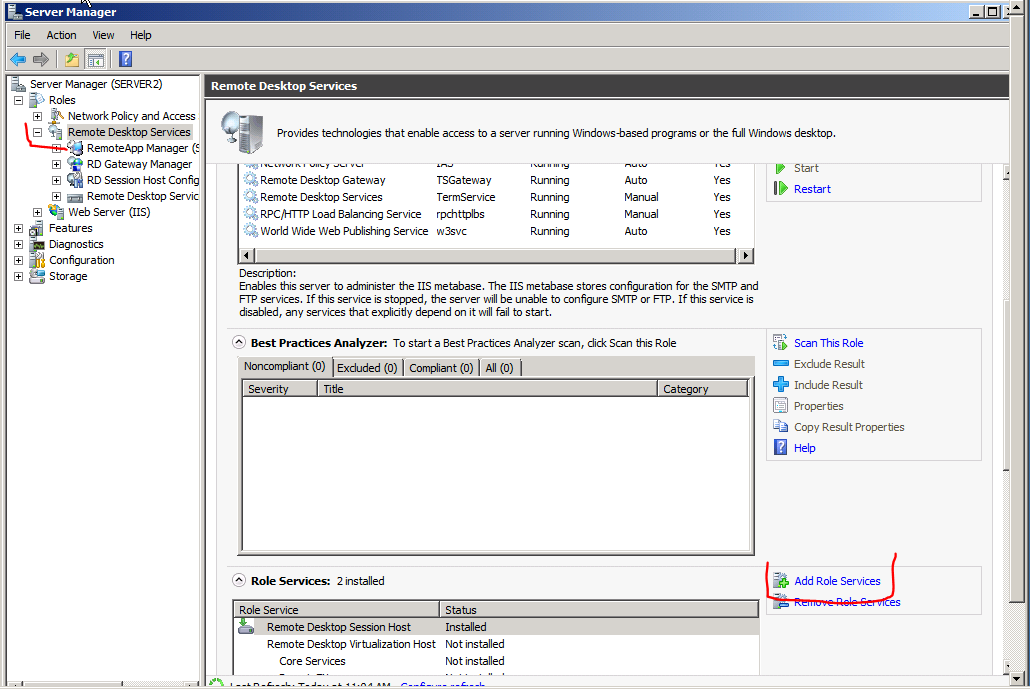Select Remote Desktop Services in the tree
Screen dimensions: 1030x689
click(129, 132)
